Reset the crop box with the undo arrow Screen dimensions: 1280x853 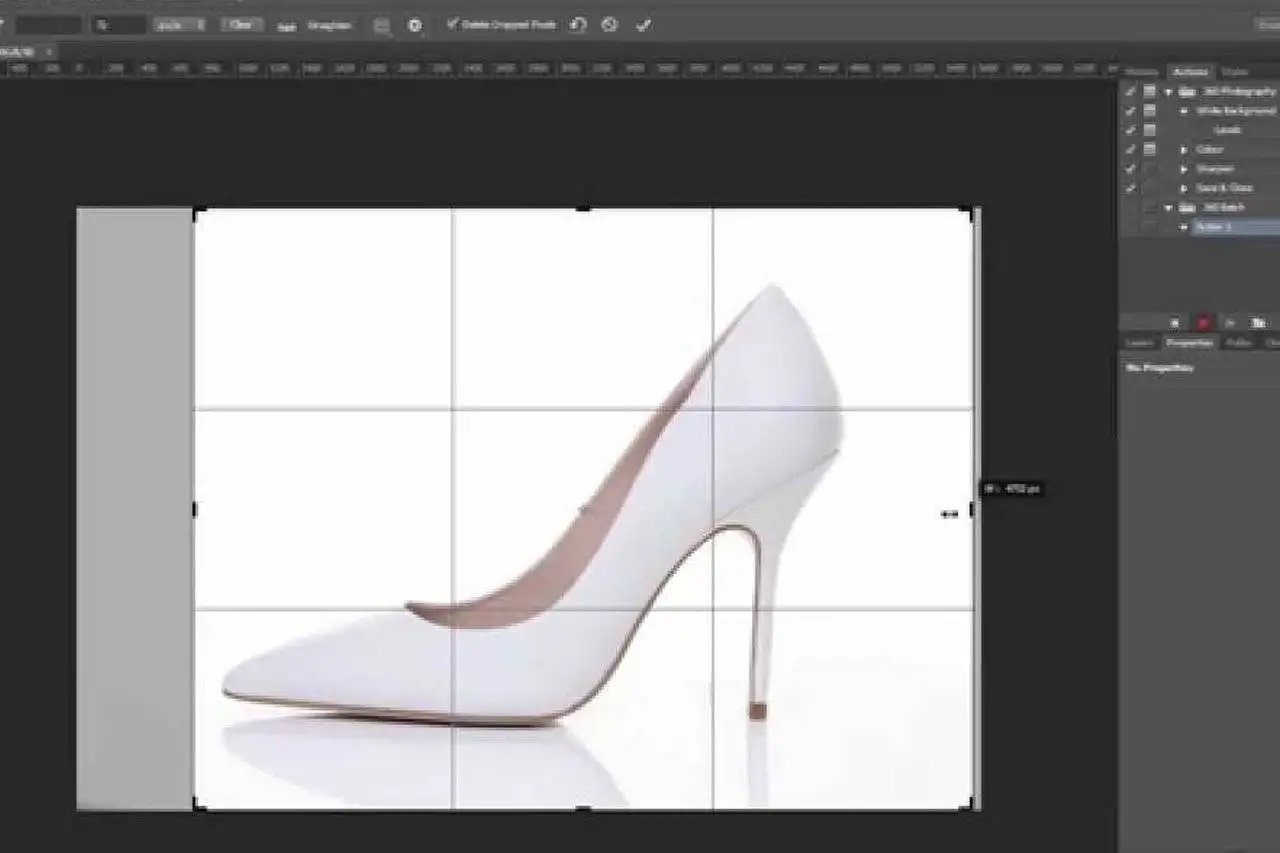point(578,25)
